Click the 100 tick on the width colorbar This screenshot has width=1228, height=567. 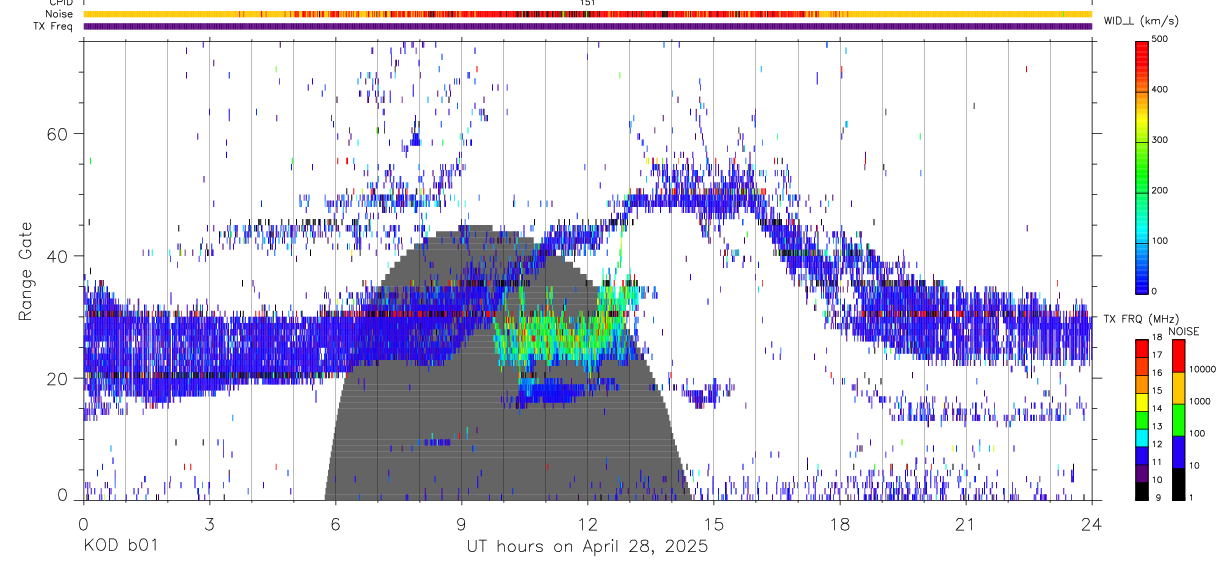1162,240
